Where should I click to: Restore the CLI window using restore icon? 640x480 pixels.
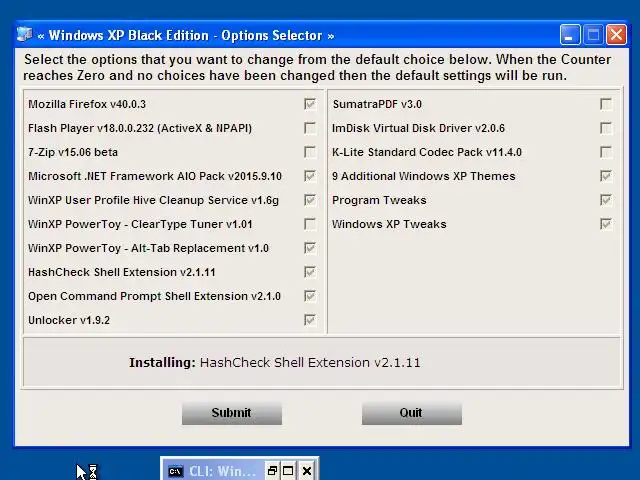pos(272,471)
